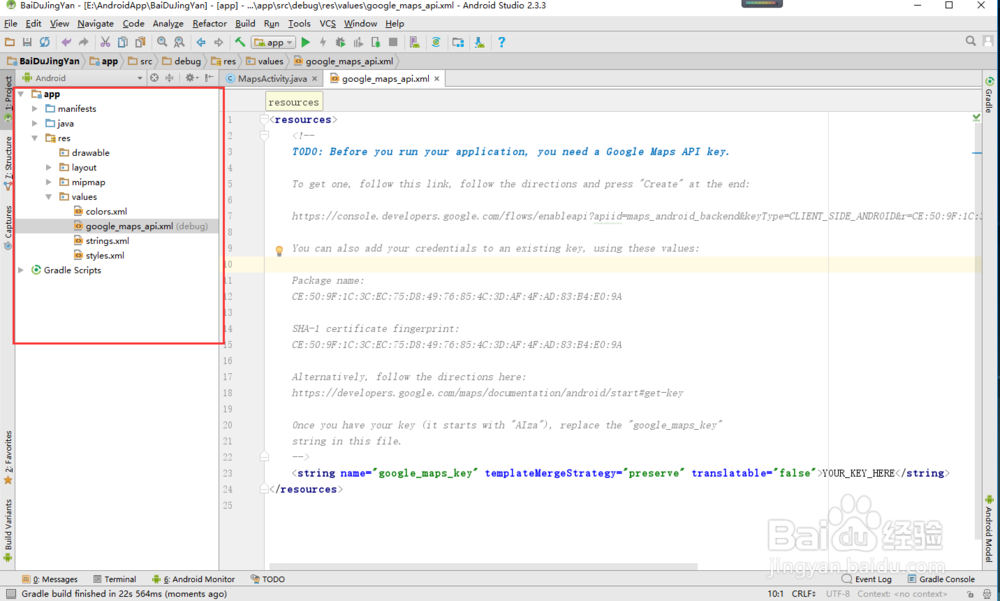Collapse the values folder
Viewport: 1000px width, 601px height.
click(49, 197)
